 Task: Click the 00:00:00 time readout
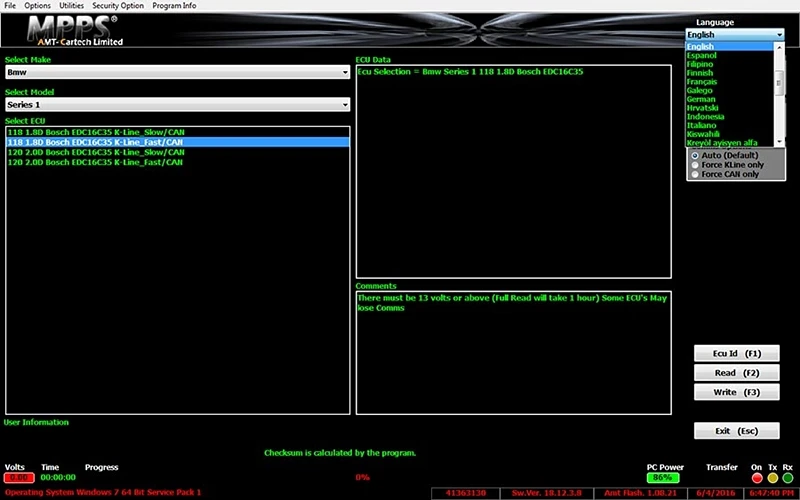[58, 478]
